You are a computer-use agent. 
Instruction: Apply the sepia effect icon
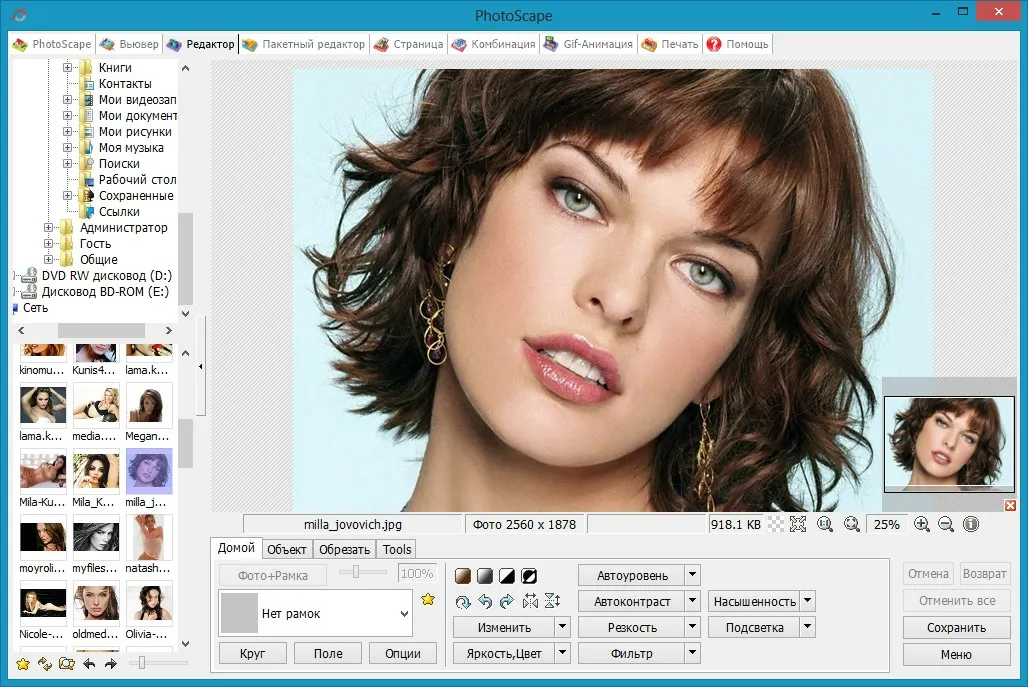click(x=462, y=575)
